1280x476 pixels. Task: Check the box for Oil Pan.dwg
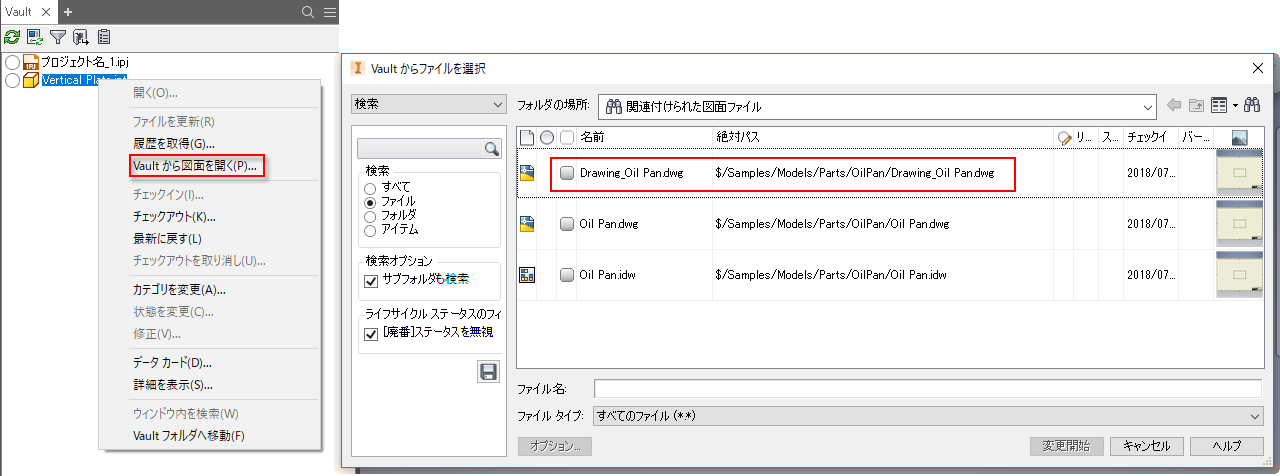click(x=567, y=224)
